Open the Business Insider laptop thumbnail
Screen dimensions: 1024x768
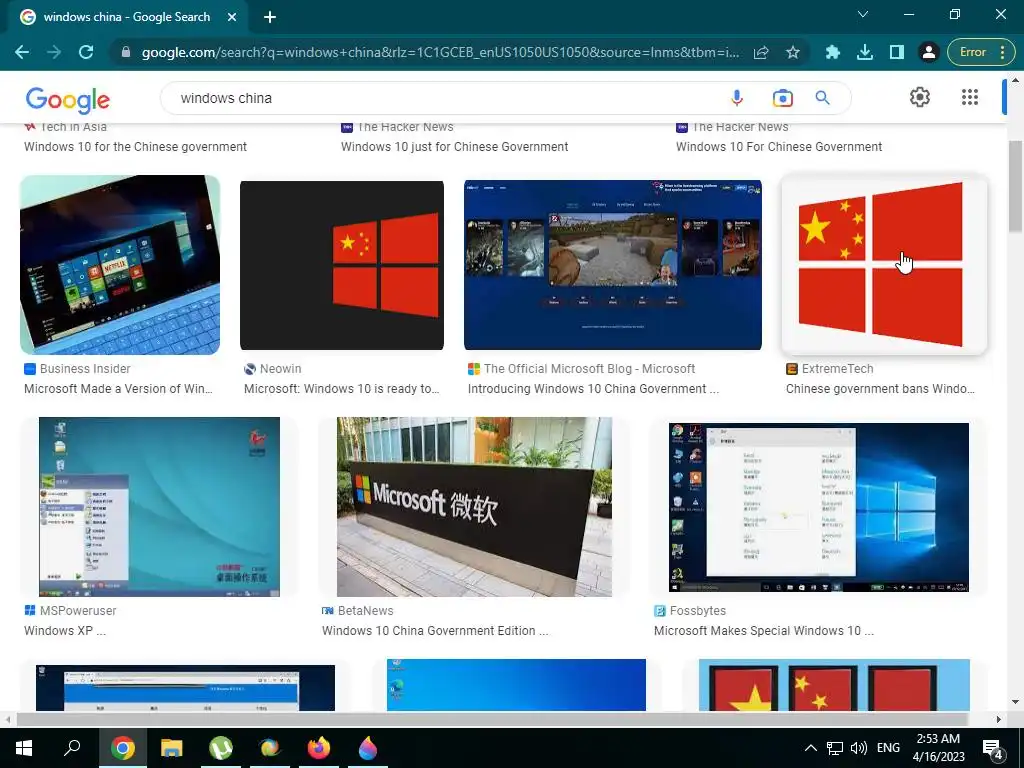(x=120, y=264)
